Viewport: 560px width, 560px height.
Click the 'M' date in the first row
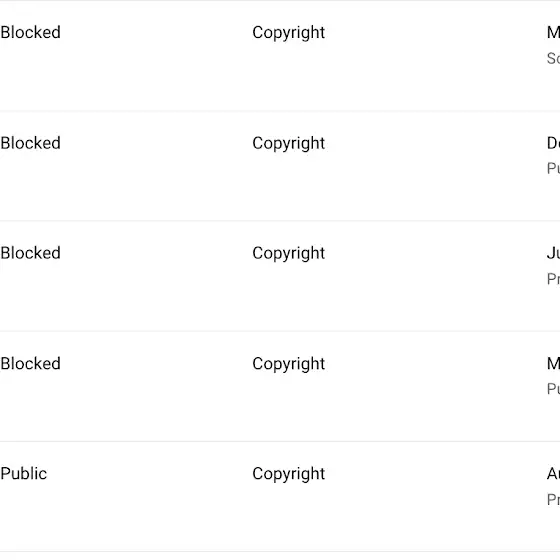click(x=553, y=32)
